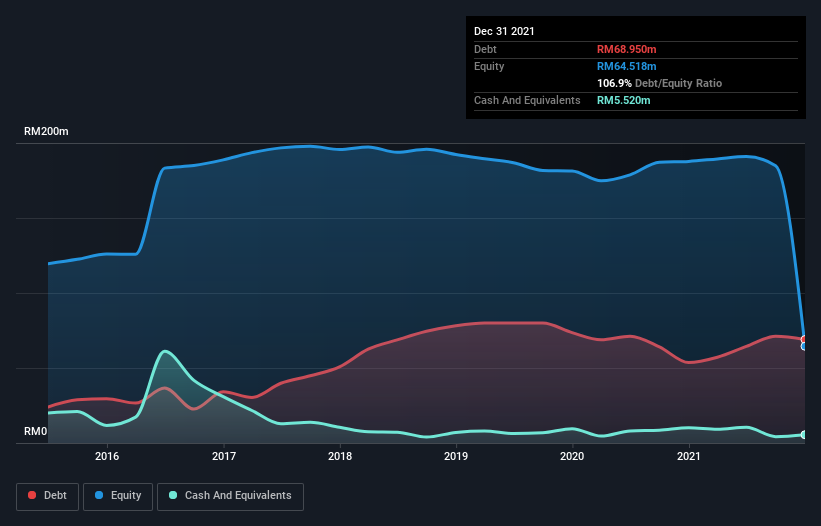
Task: Select the 2021 x-axis label
Action: click(689, 456)
